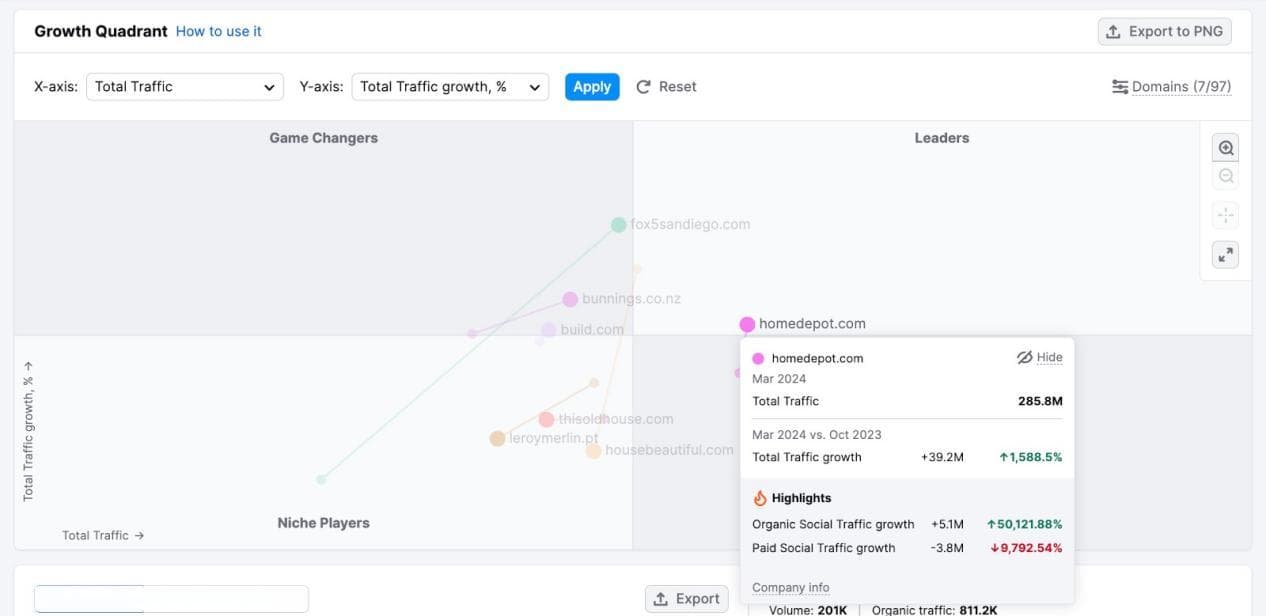The height and width of the screenshot is (616, 1266).
Task: Select the leroymerlin.pt bubble
Action: coord(497,439)
